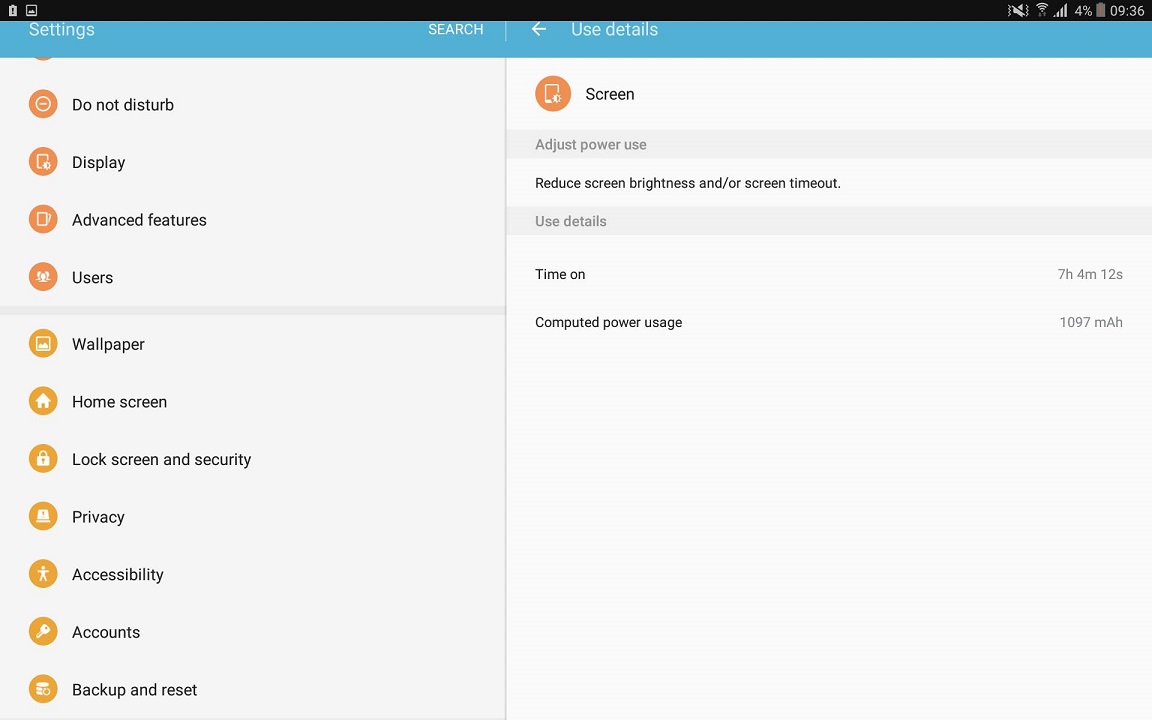Tap the Wallpaper icon
The image size is (1152, 720).
coord(43,343)
